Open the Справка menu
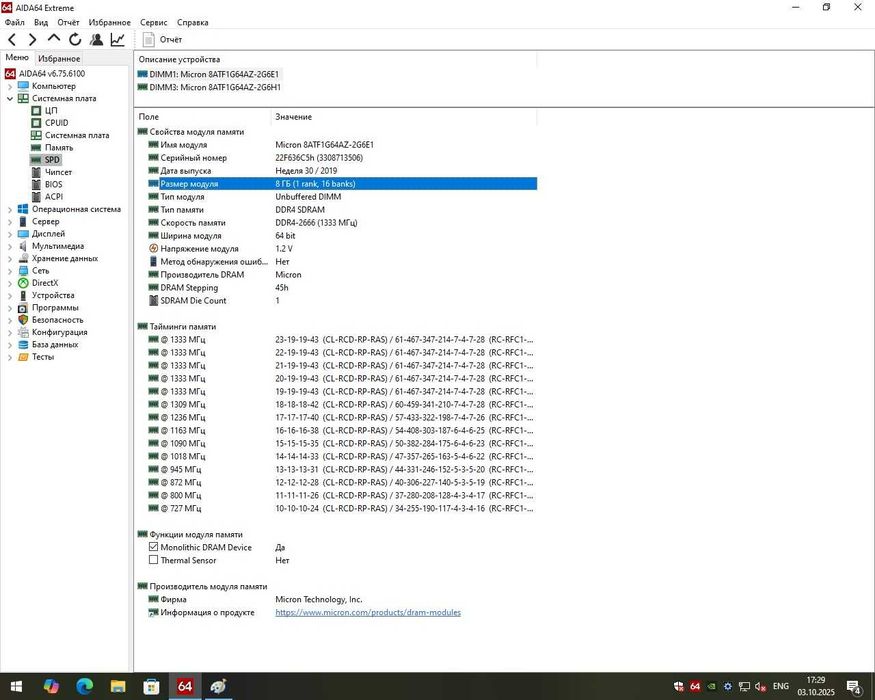Viewport: 875px width, 700px height. point(193,22)
